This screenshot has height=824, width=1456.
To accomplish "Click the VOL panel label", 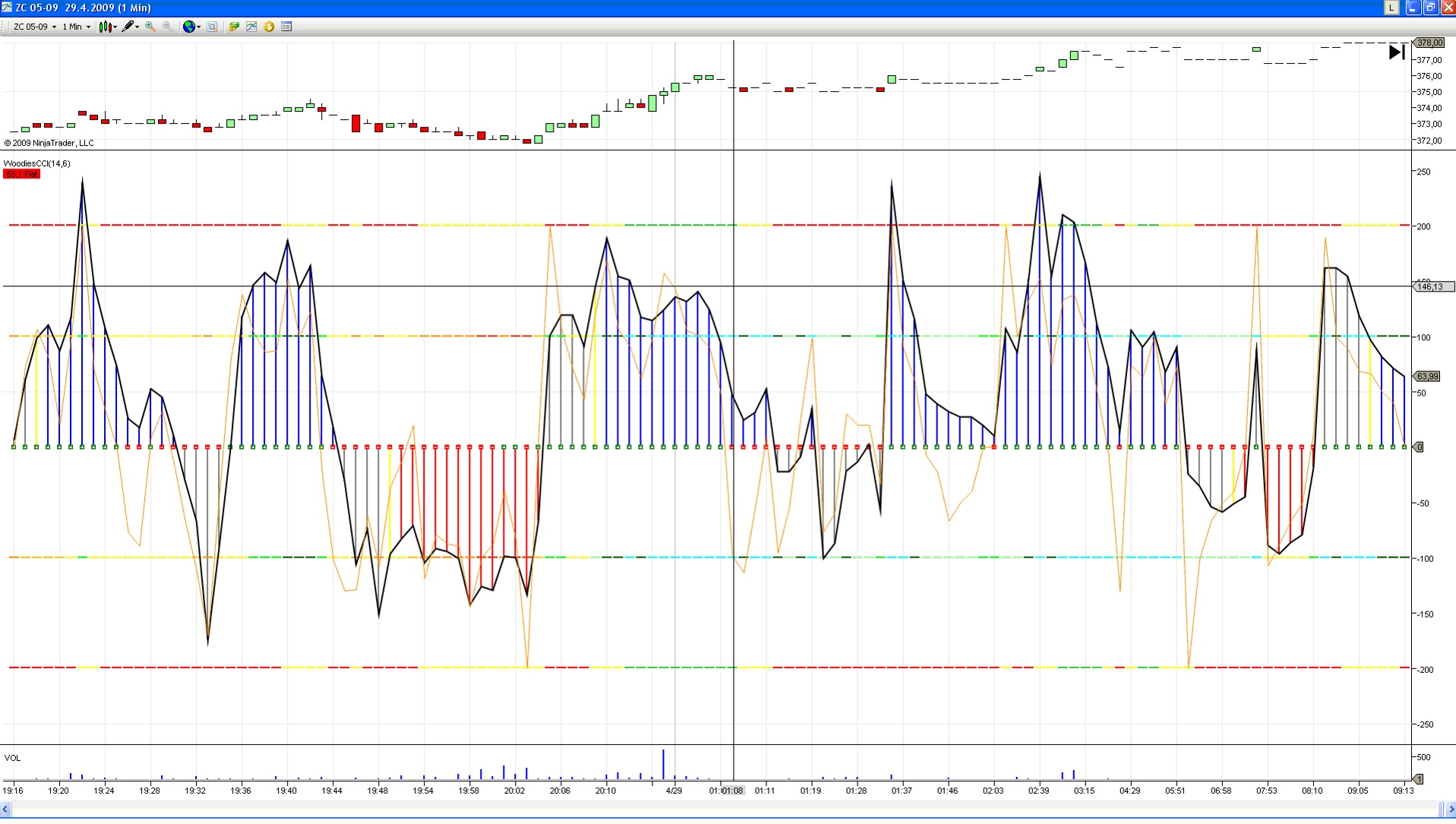I will point(12,758).
